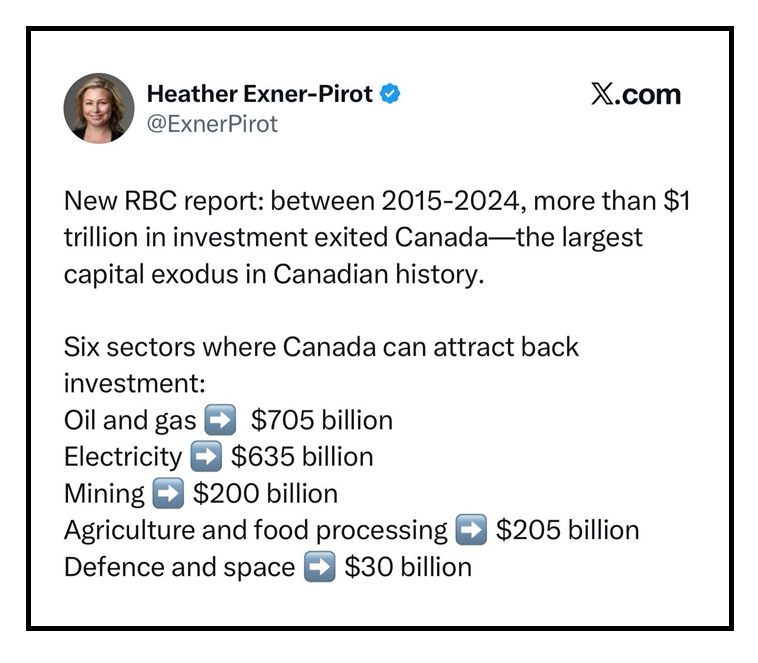Click the arrow emoji after Oil and gas
The height and width of the screenshot is (663, 758).
tap(219, 420)
